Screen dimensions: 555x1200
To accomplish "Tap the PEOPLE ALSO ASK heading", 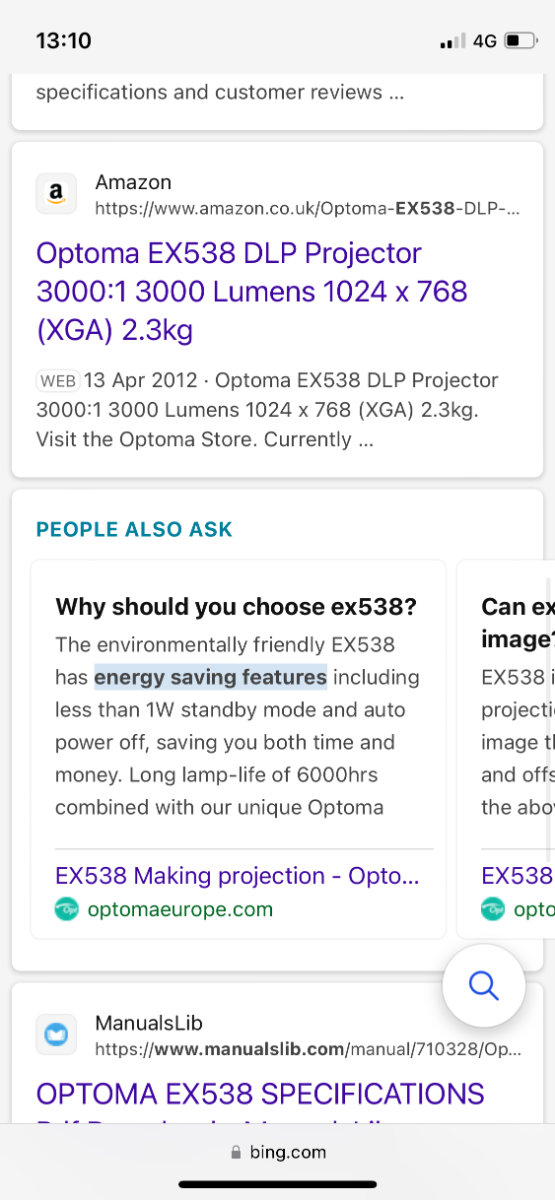I will [x=134, y=530].
